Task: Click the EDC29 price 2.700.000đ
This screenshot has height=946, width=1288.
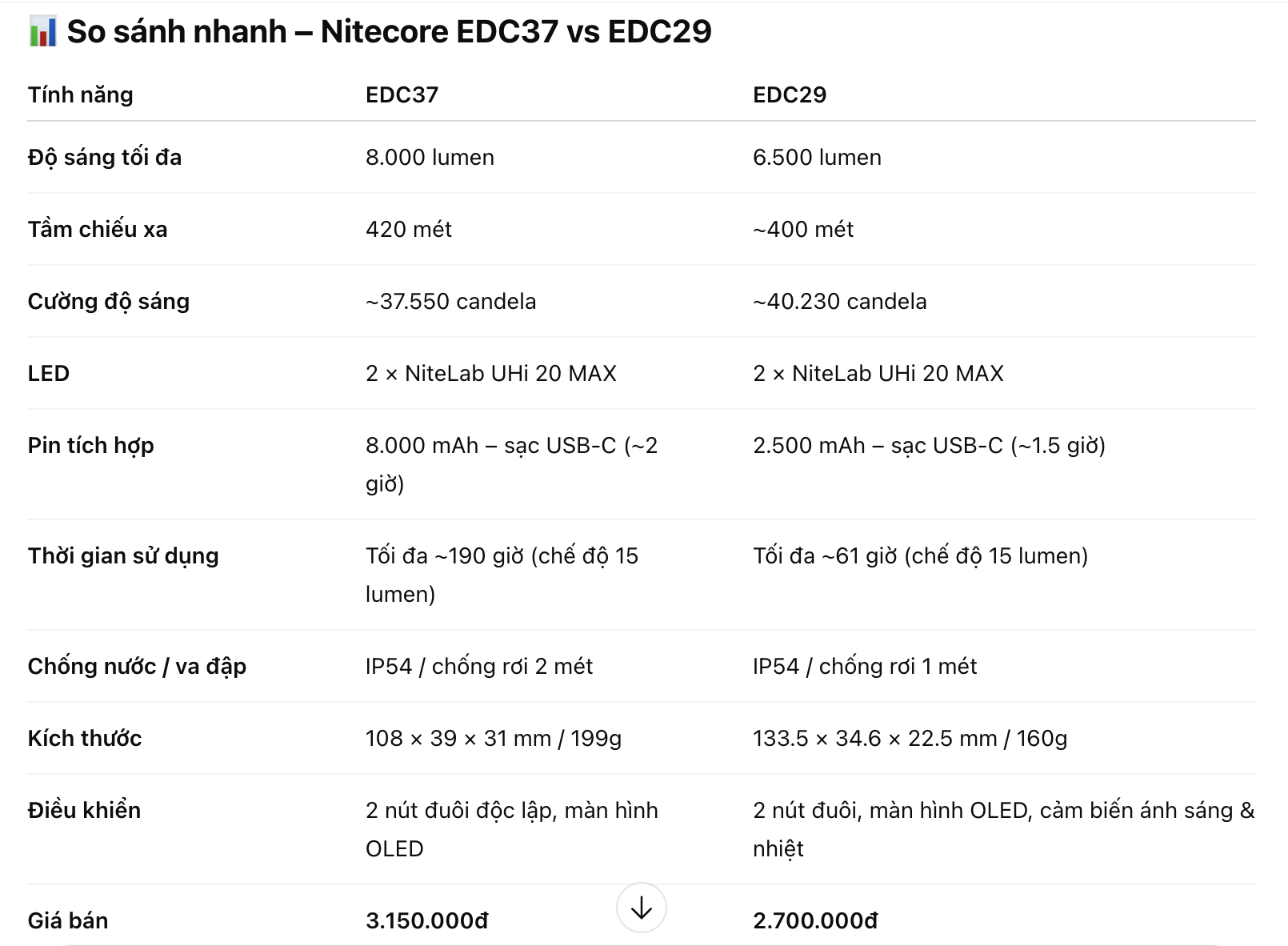Action: pos(815,920)
